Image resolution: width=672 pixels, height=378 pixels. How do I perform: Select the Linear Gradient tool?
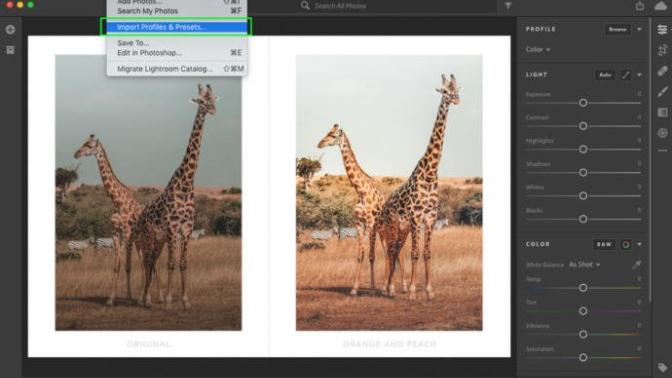click(x=662, y=112)
